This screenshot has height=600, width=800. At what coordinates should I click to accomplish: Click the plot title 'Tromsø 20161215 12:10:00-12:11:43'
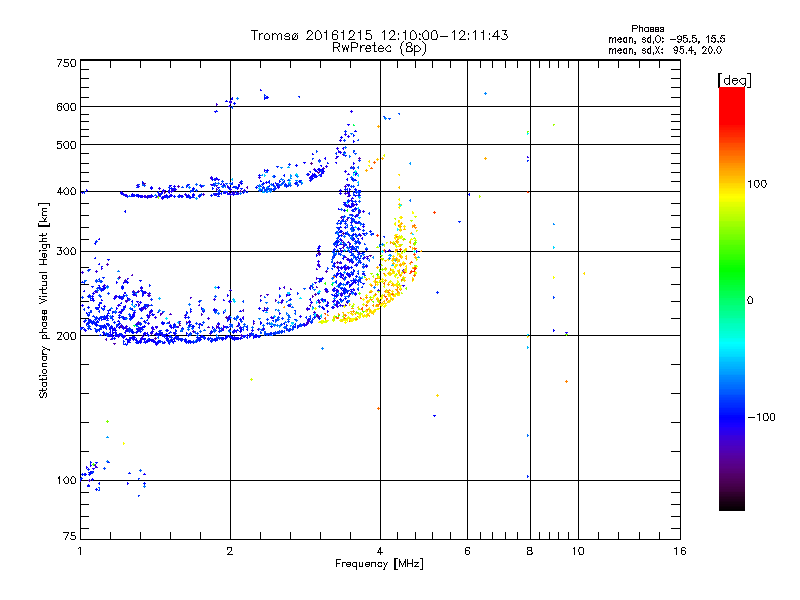point(379,35)
